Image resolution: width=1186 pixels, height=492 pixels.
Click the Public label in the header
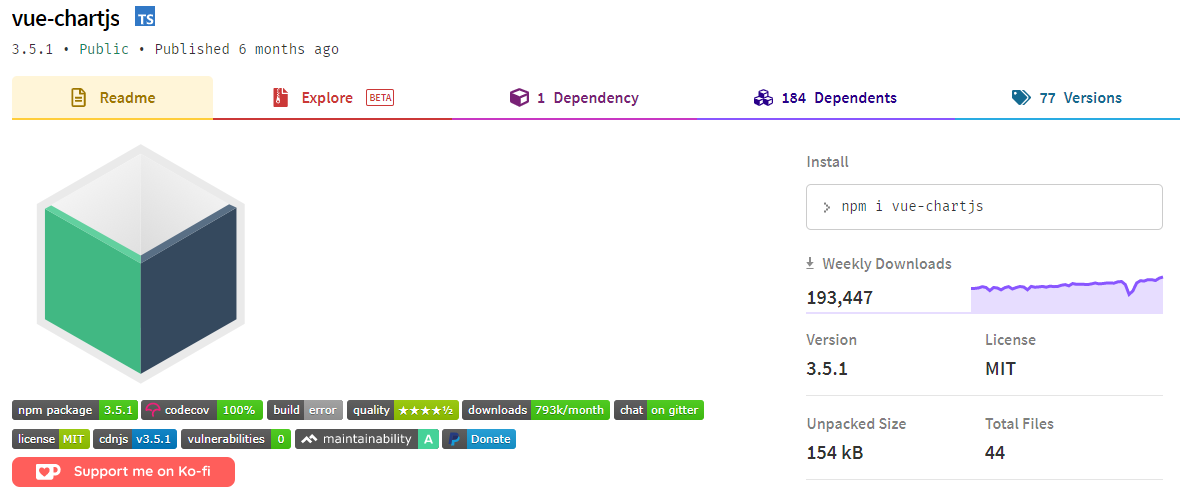tap(104, 49)
